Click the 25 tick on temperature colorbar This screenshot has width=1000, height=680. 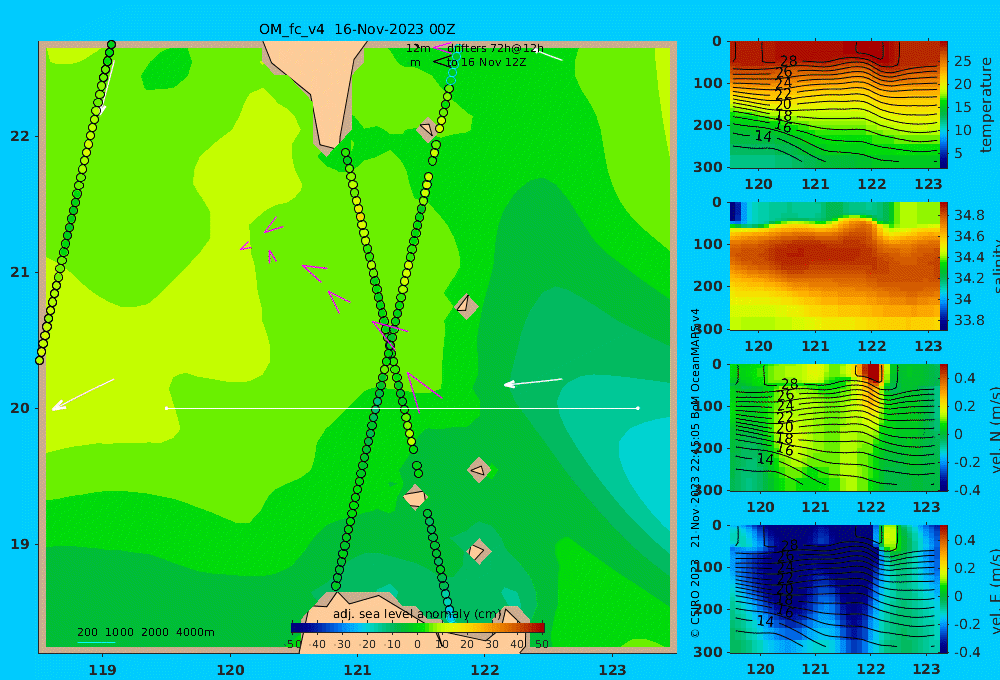(963, 61)
